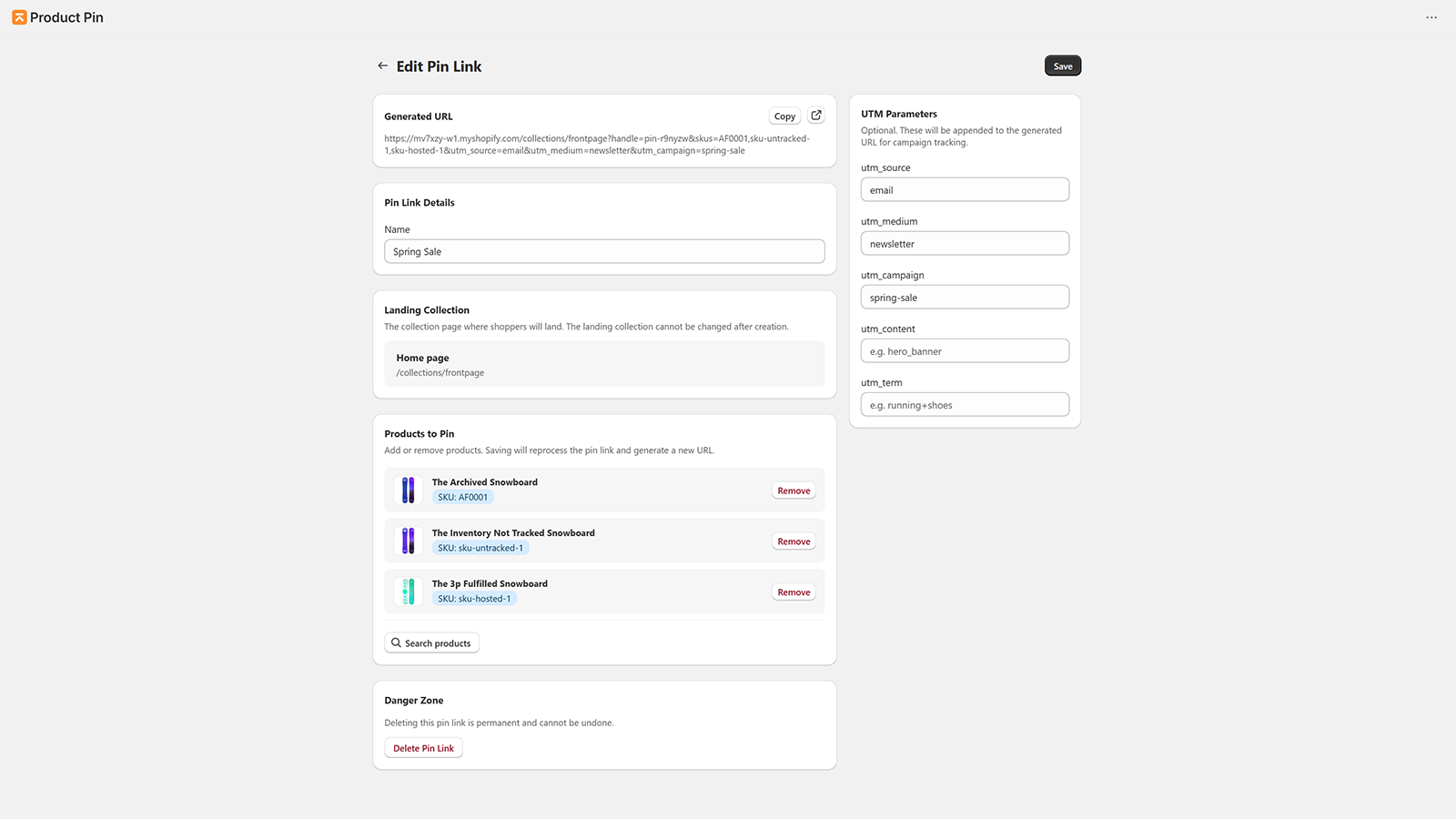Go back using the left arrow icon

(x=383, y=66)
